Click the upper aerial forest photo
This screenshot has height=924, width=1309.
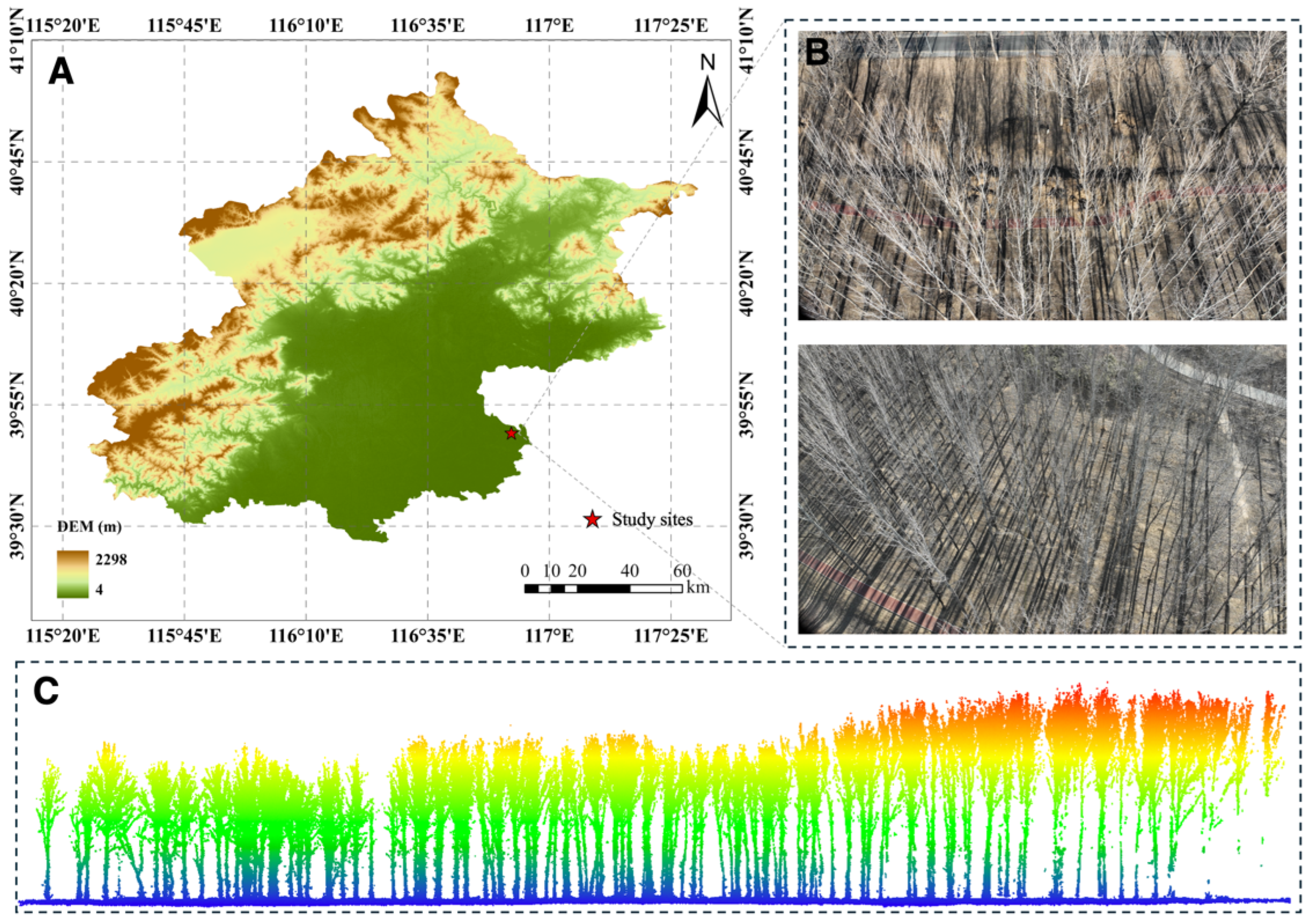(1042, 175)
